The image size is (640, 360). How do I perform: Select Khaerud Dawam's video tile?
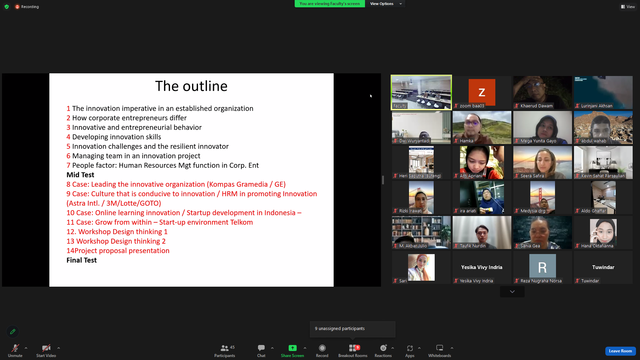pyautogui.click(x=542, y=92)
